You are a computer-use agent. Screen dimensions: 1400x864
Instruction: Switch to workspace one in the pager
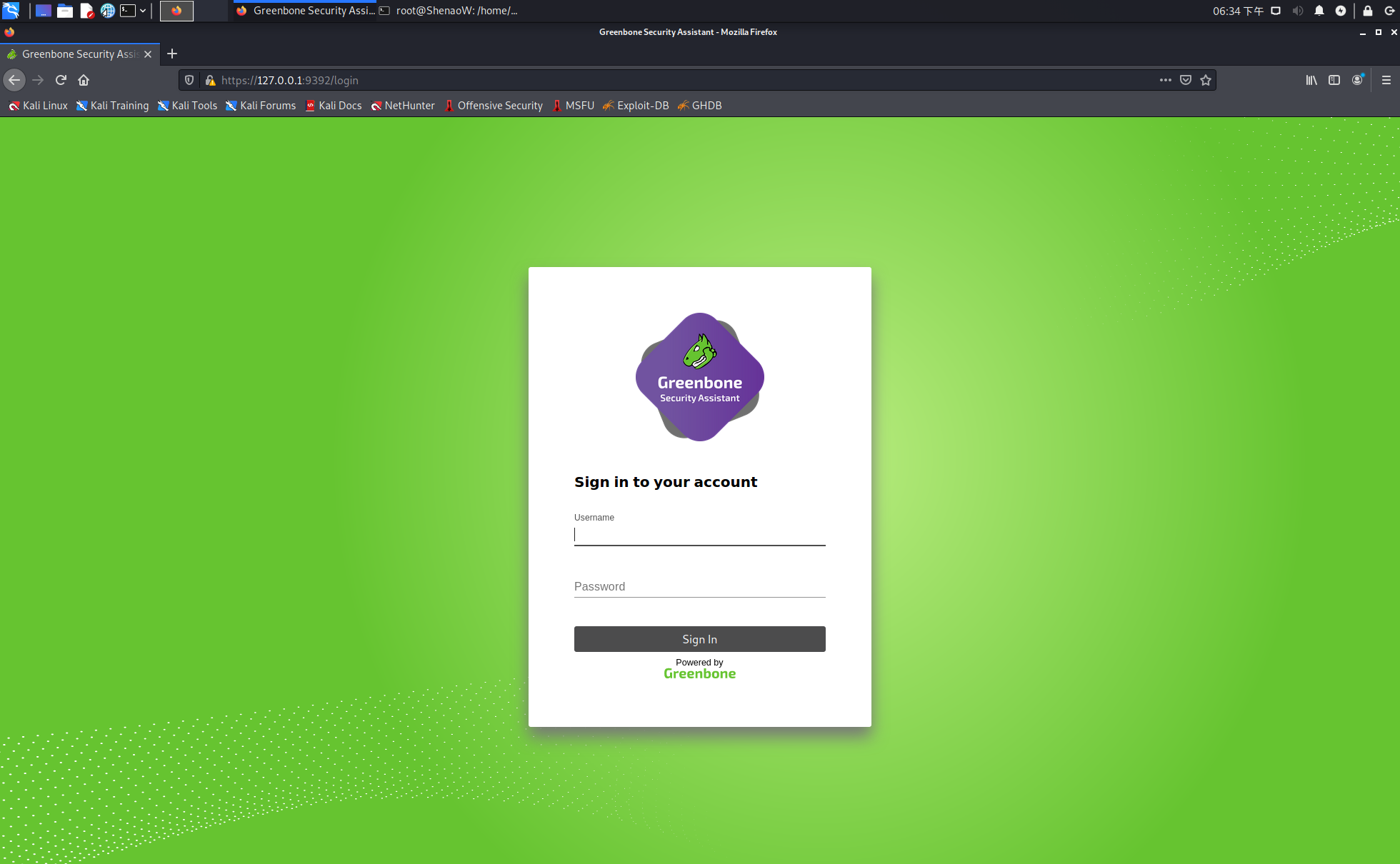(176, 11)
